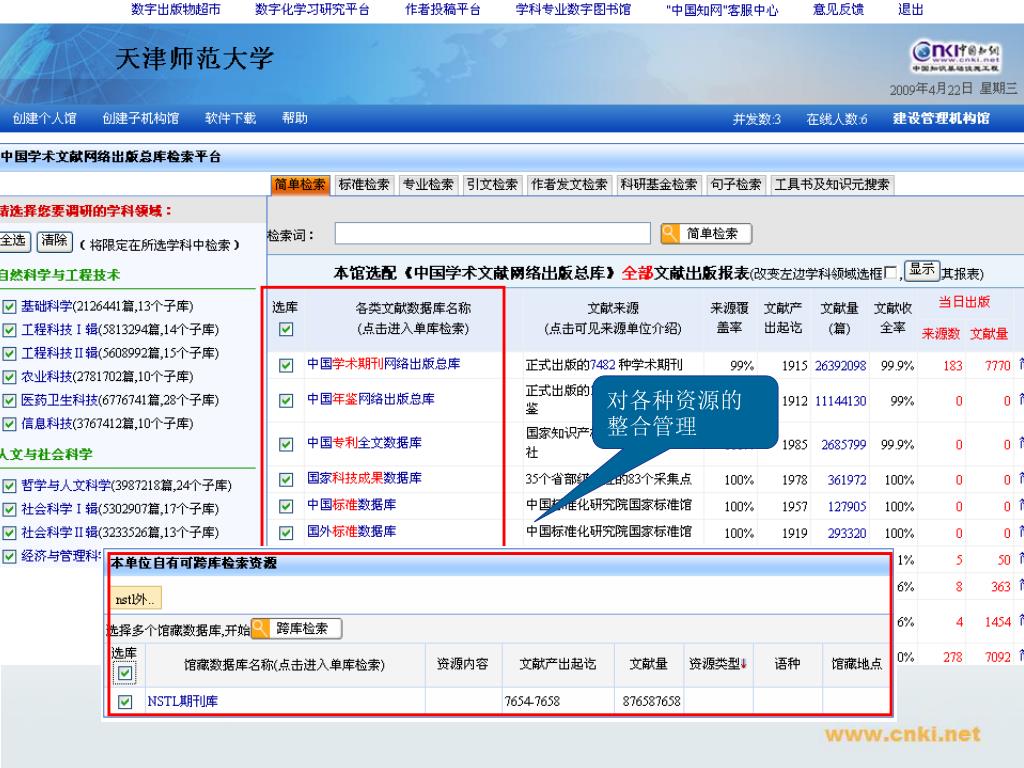The height and width of the screenshot is (768, 1024).
Task: Open the 中国标准数据库 link
Action: (351, 505)
